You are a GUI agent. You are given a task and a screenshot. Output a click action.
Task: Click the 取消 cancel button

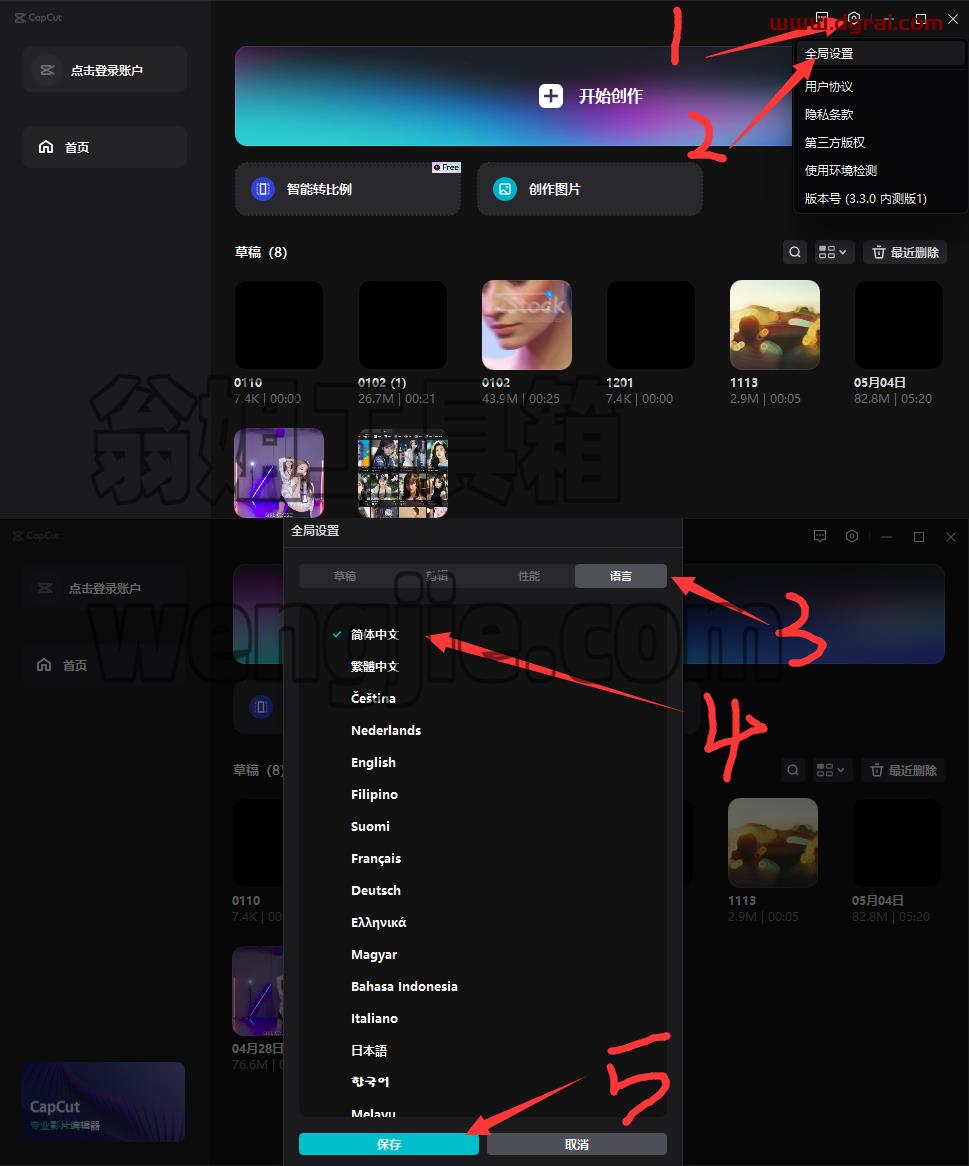tap(576, 1144)
